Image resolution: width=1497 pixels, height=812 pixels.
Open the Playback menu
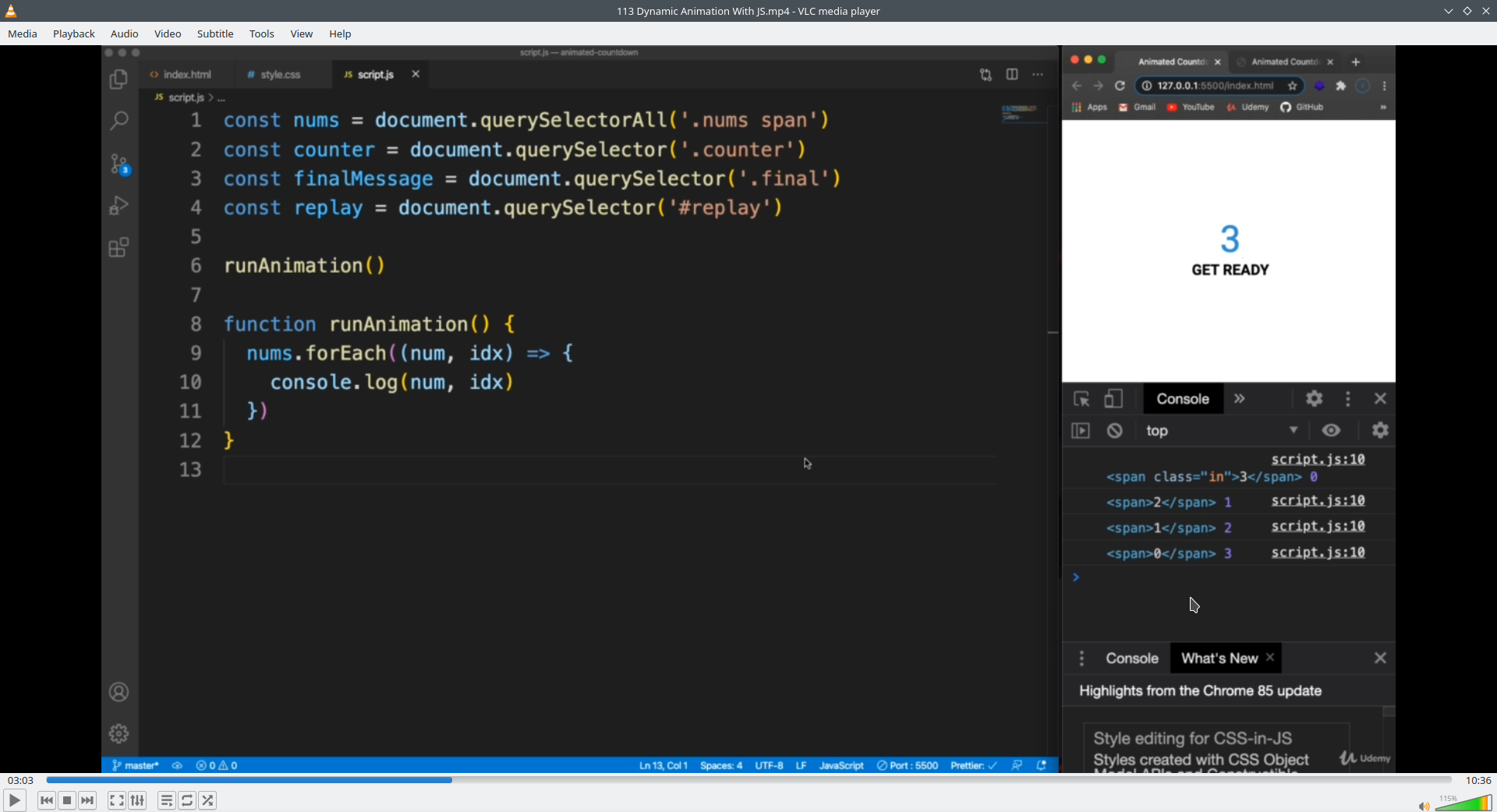point(74,34)
